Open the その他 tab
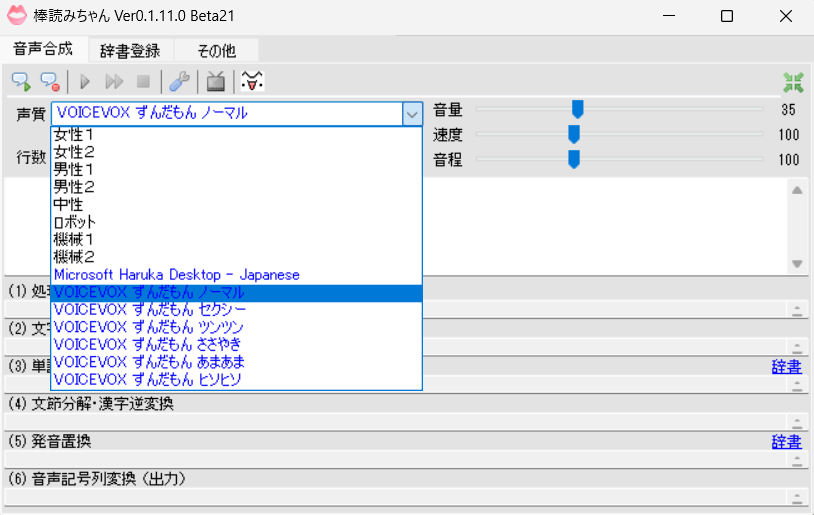The image size is (814, 515). click(216, 51)
